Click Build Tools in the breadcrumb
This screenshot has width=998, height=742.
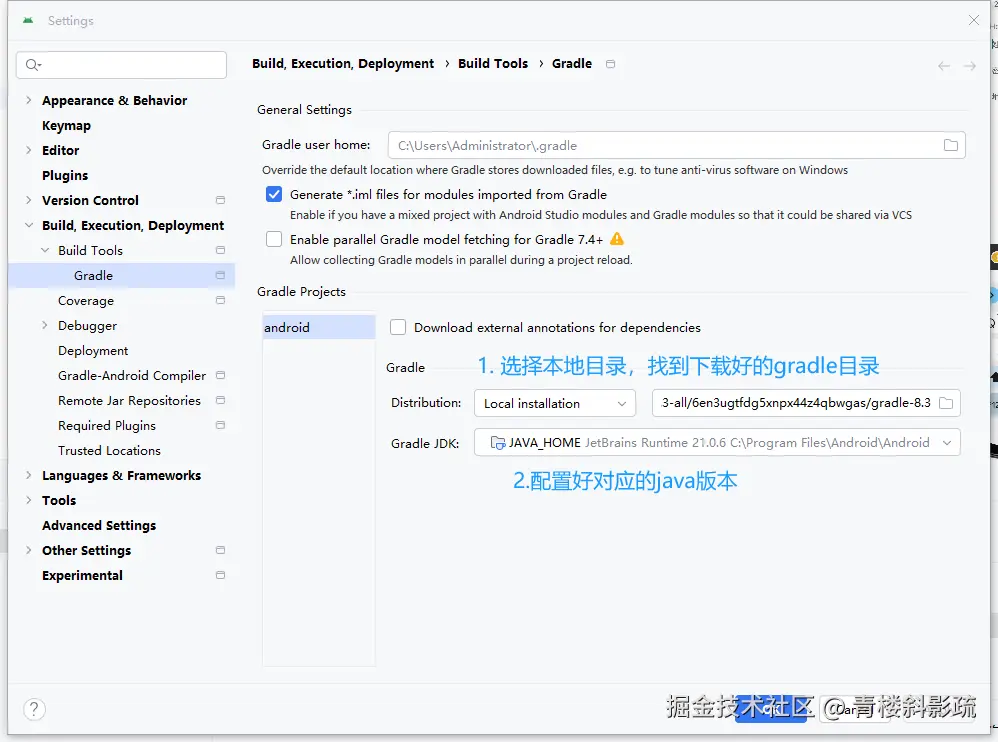tap(493, 64)
